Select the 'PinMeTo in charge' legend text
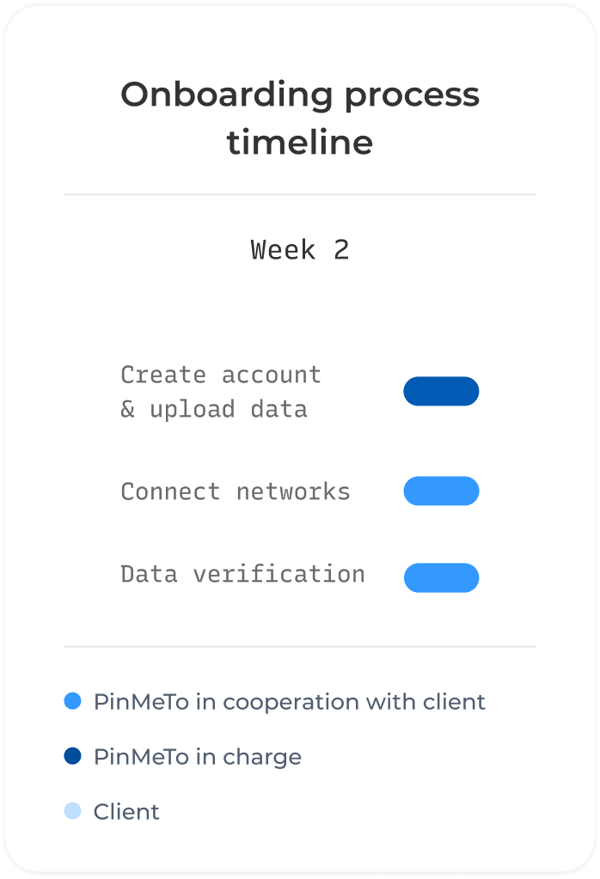The height and width of the screenshot is (879, 600). (197, 757)
